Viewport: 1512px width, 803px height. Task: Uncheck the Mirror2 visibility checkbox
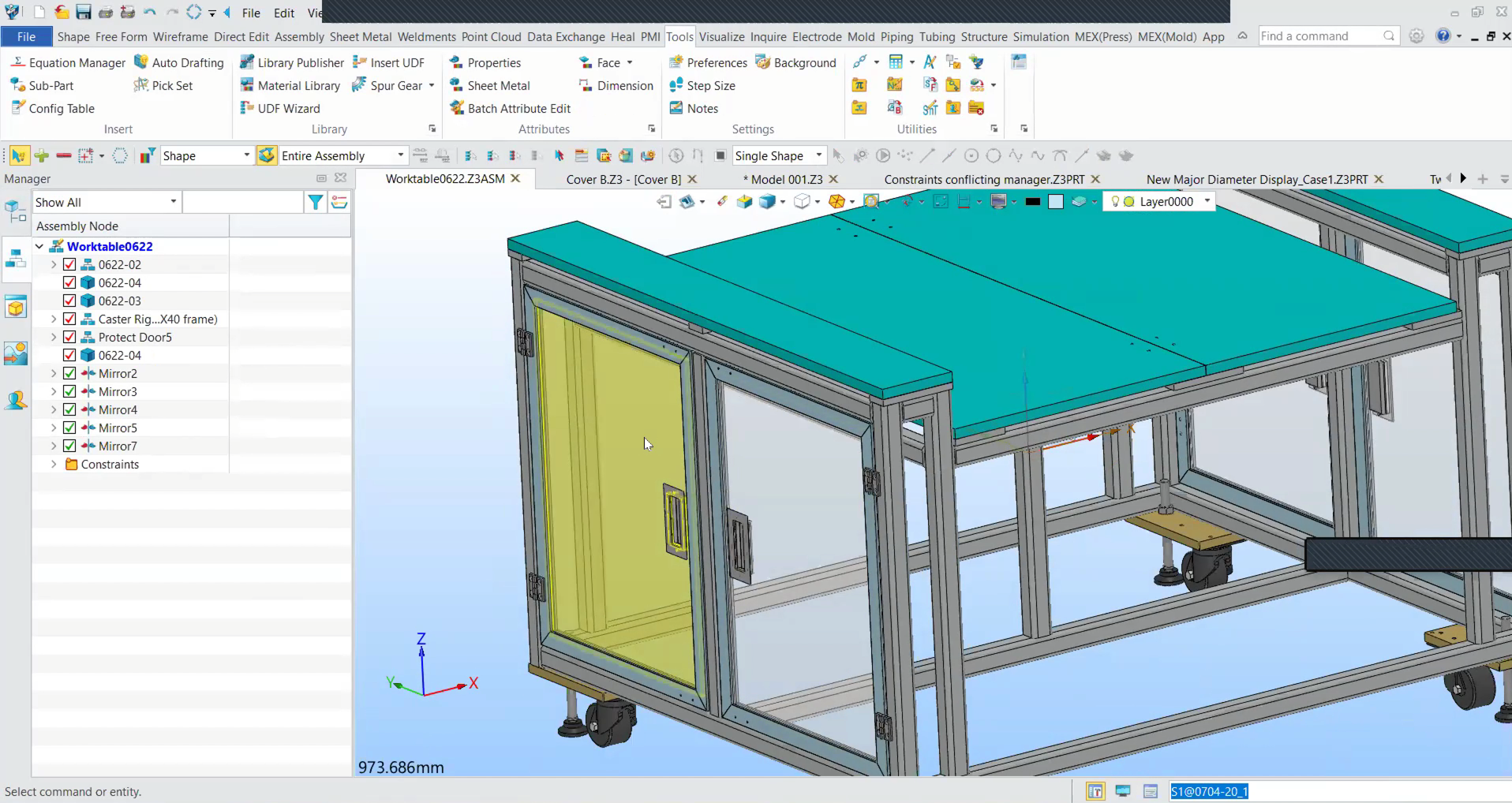point(69,374)
